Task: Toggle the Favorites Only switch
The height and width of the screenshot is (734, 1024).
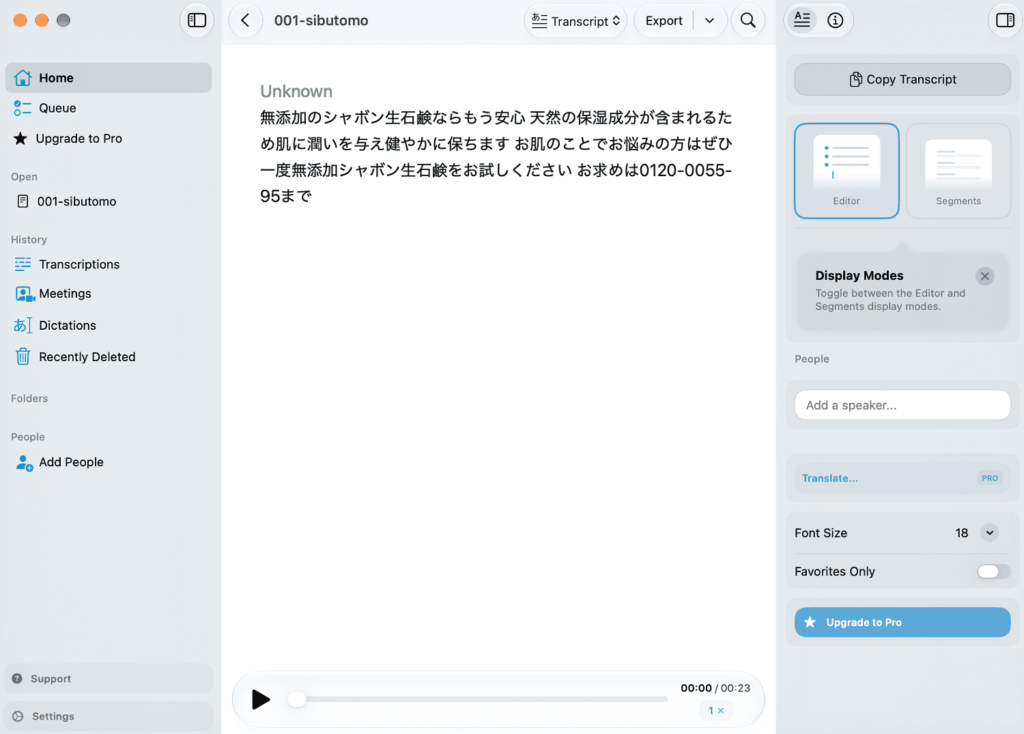Action: tap(993, 571)
